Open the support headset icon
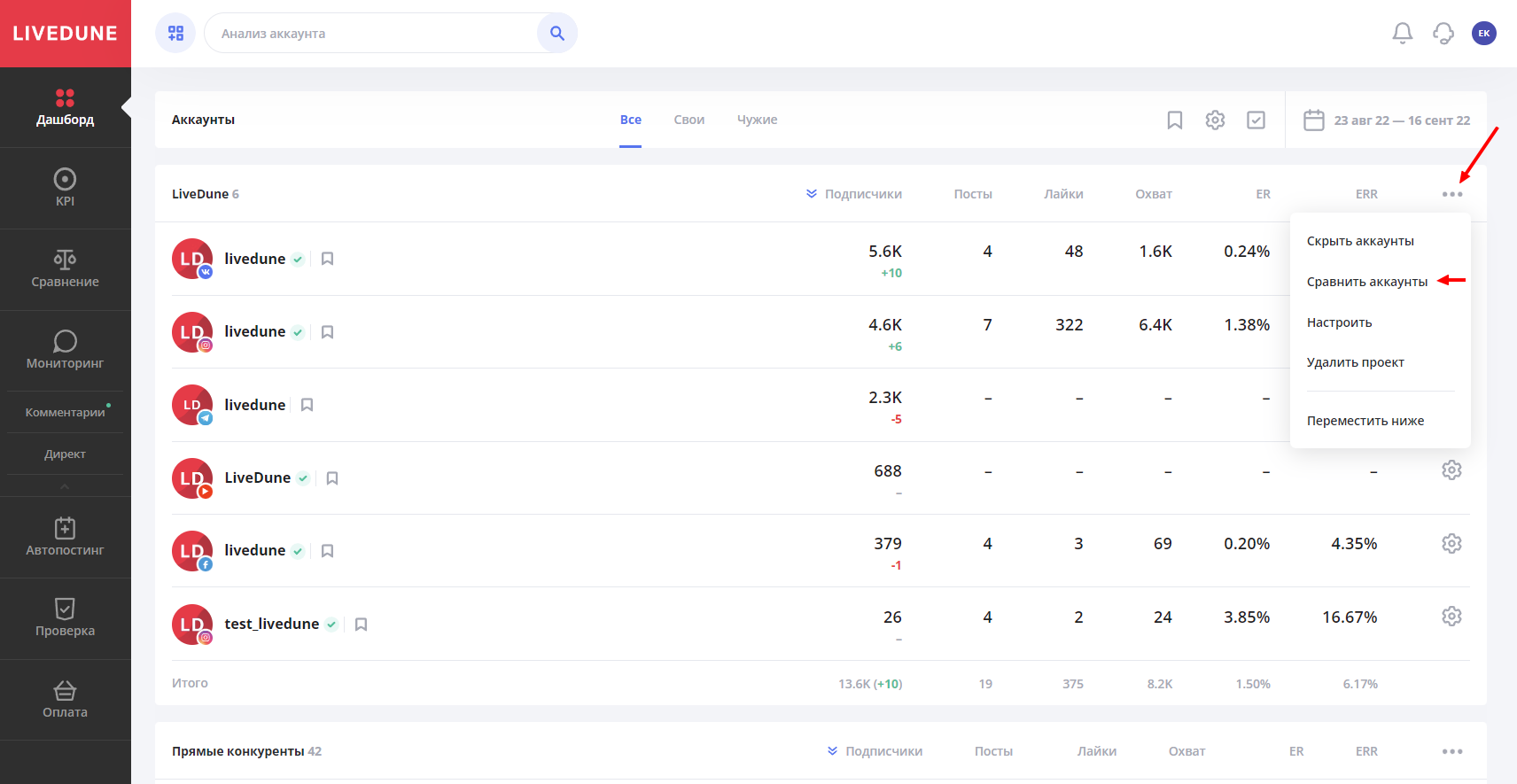 (x=1443, y=33)
